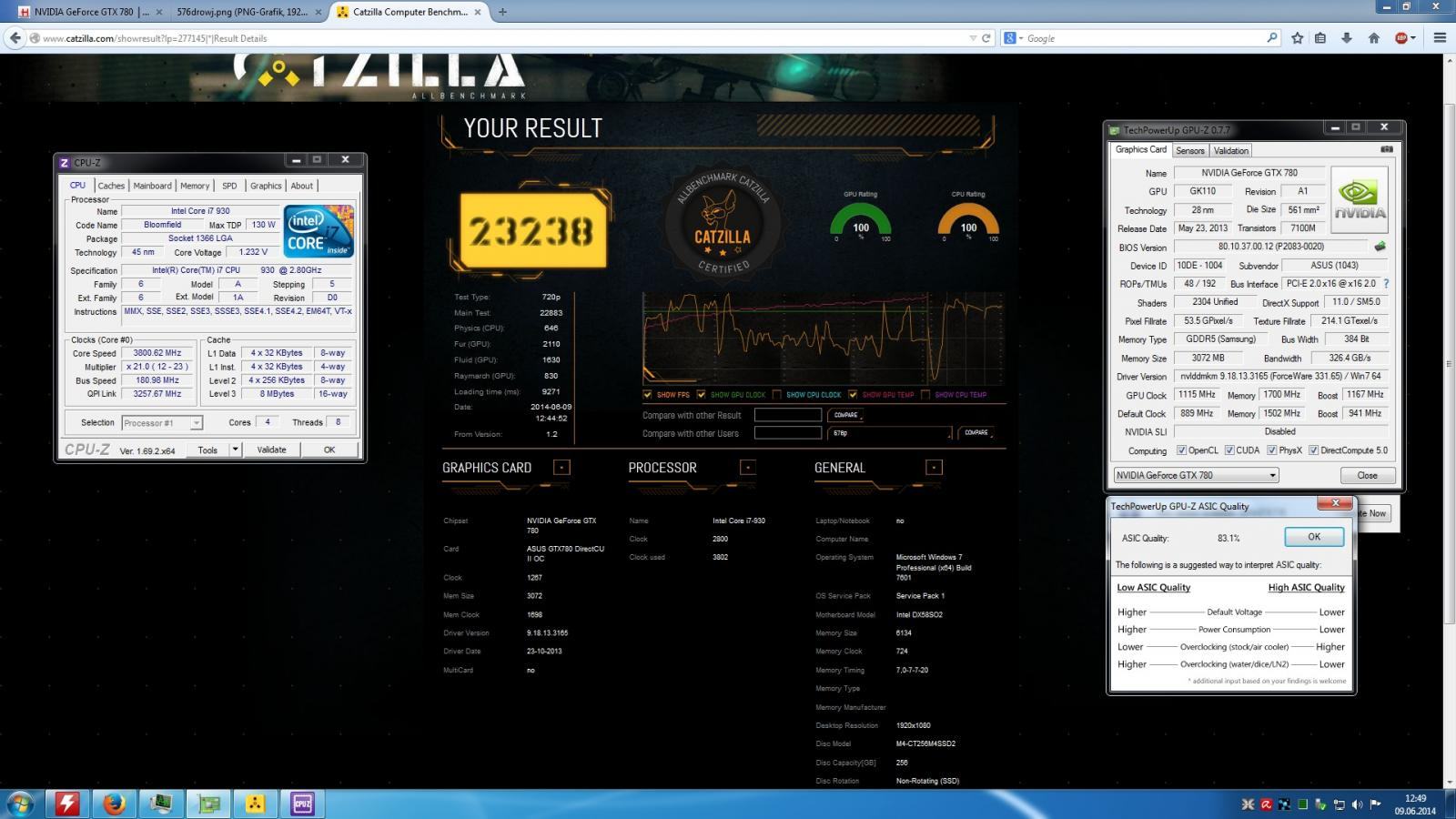The height and width of the screenshot is (819, 1456).
Task: Open the Windows Start menu
Action: (x=19, y=804)
